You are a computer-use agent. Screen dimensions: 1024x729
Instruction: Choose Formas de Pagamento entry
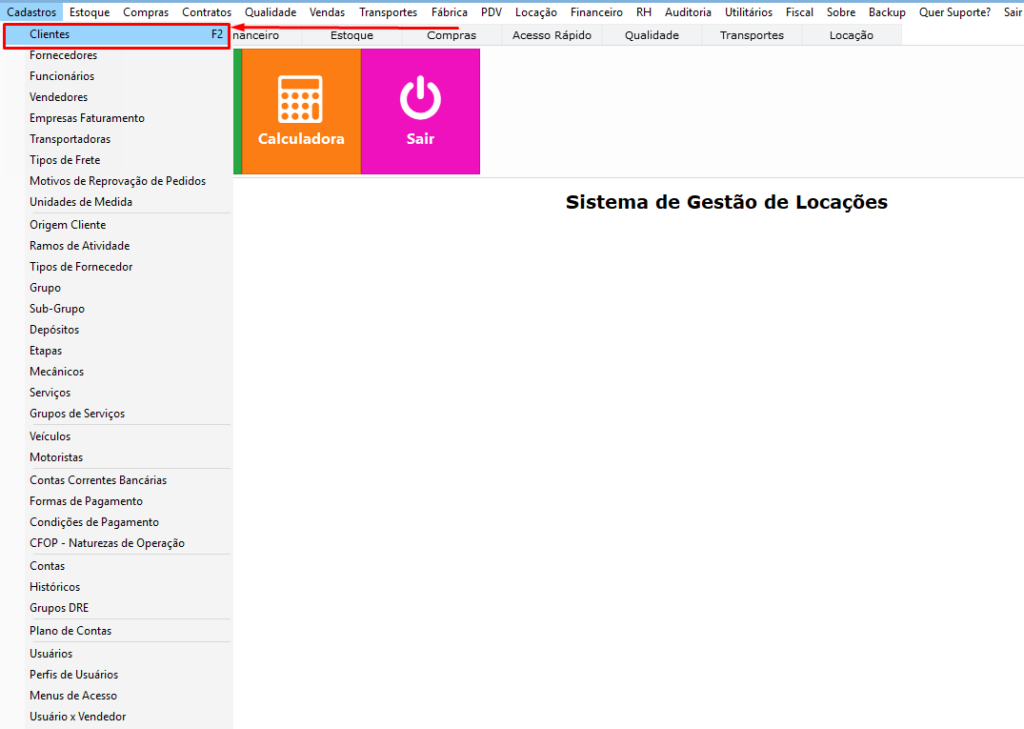[x=86, y=501]
